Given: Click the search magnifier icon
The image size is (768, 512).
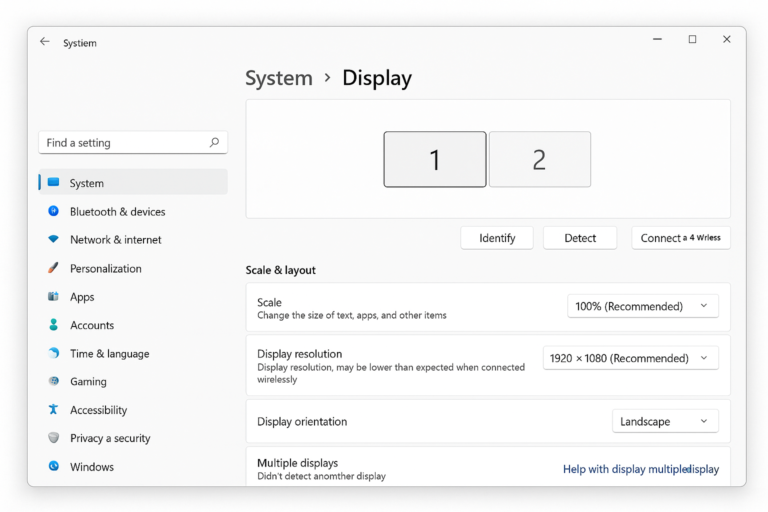Looking at the screenshot, I should (214, 143).
